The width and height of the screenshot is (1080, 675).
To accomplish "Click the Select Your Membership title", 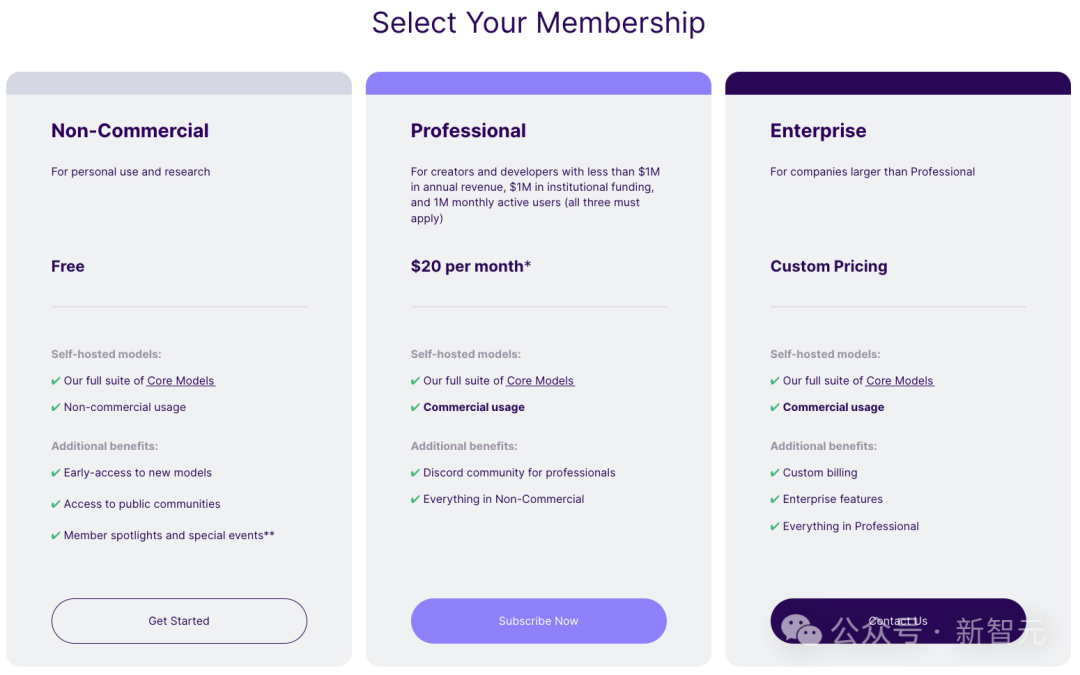I will click(x=538, y=23).
